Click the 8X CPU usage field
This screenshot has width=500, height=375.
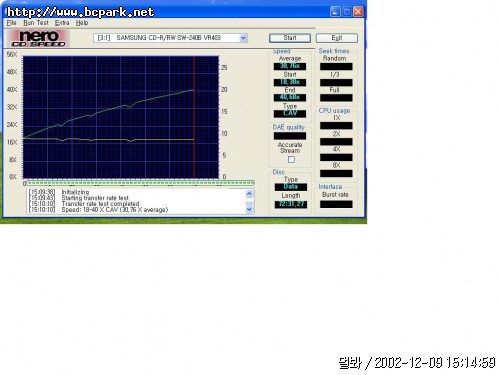[x=336, y=173]
